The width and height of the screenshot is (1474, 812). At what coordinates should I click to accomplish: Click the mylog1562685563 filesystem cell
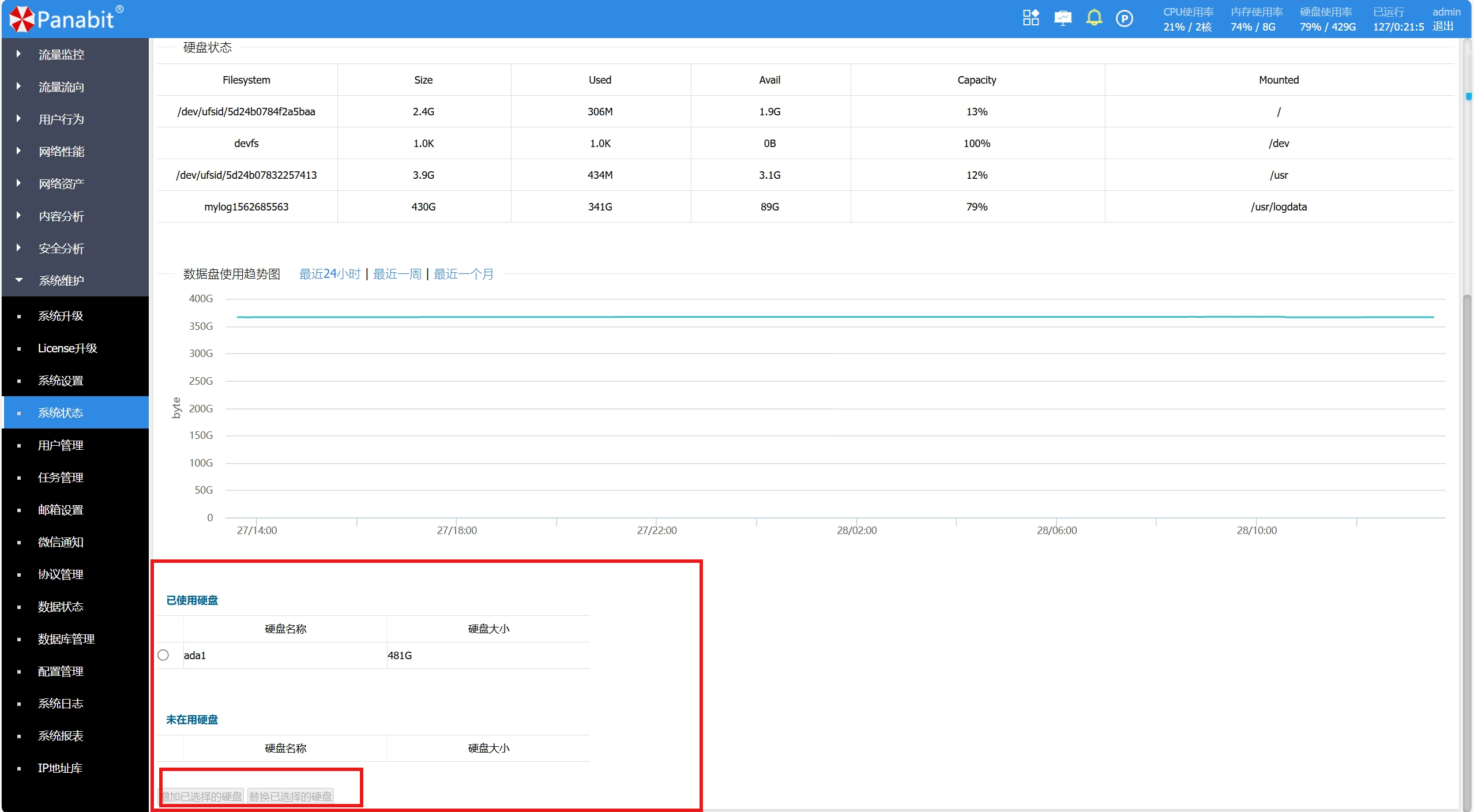tap(246, 206)
